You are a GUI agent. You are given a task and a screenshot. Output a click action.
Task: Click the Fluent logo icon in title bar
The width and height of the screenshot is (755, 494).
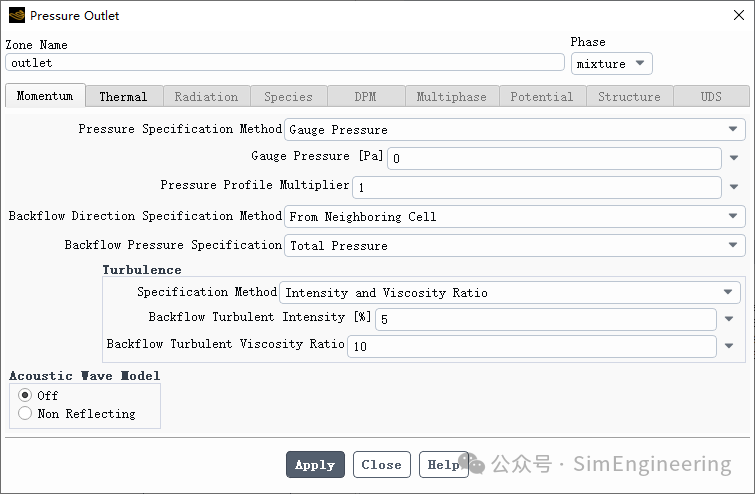tap(17, 15)
